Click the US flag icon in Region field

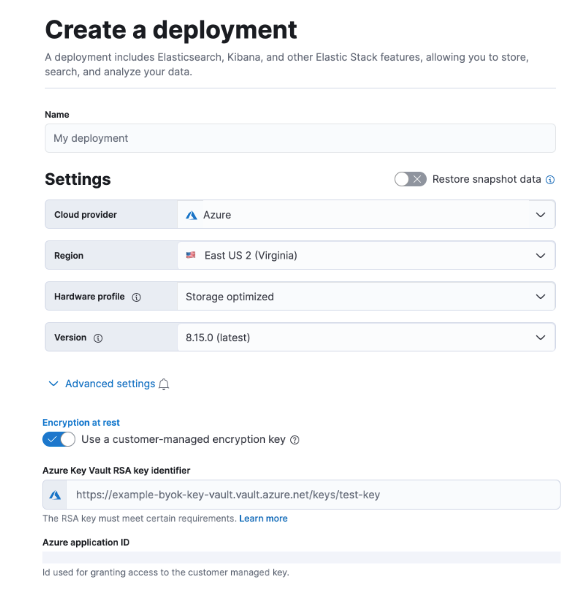point(191,255)
